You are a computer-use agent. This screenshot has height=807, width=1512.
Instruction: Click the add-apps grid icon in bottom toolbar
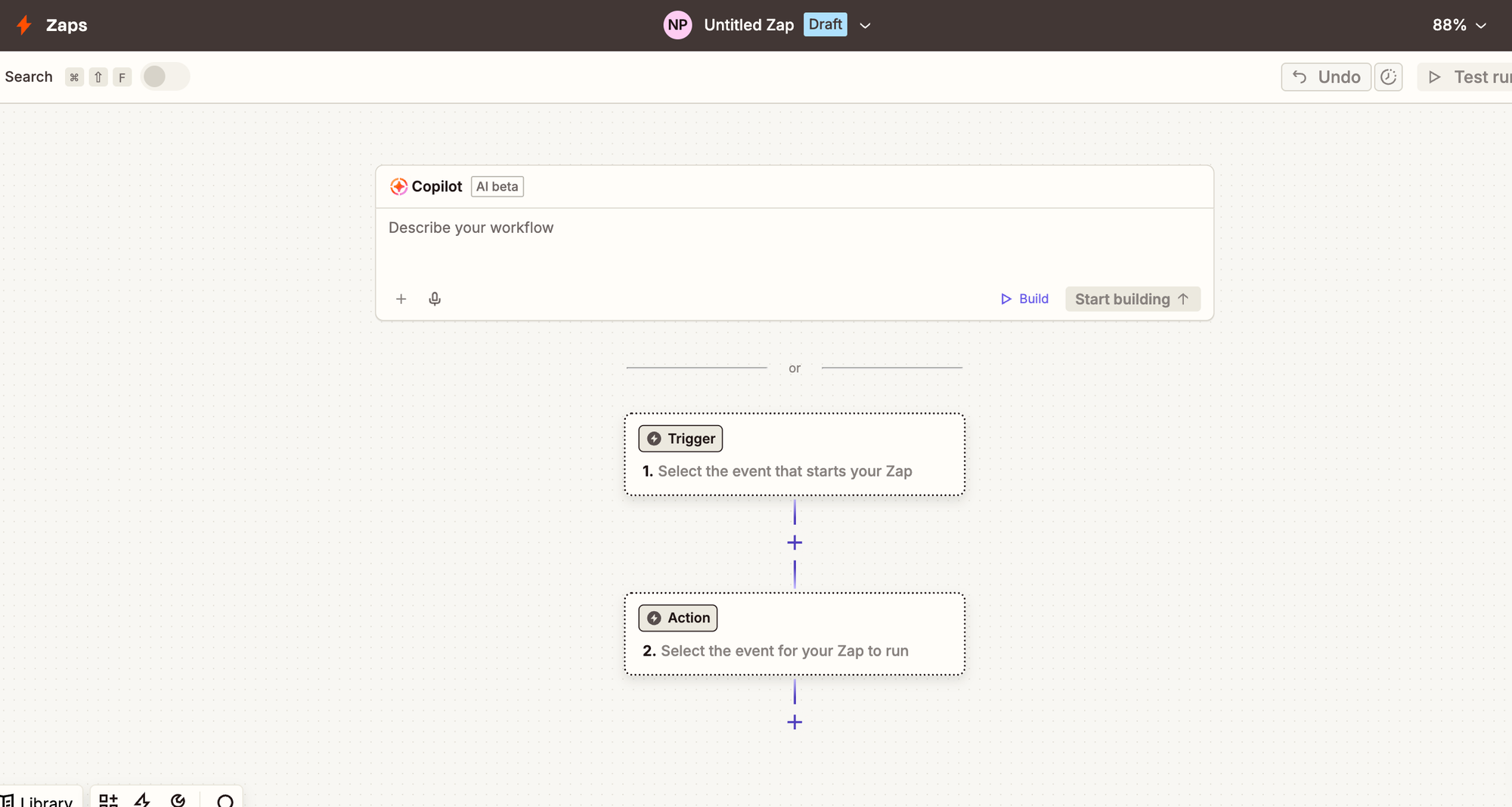[x=108, y=799]
